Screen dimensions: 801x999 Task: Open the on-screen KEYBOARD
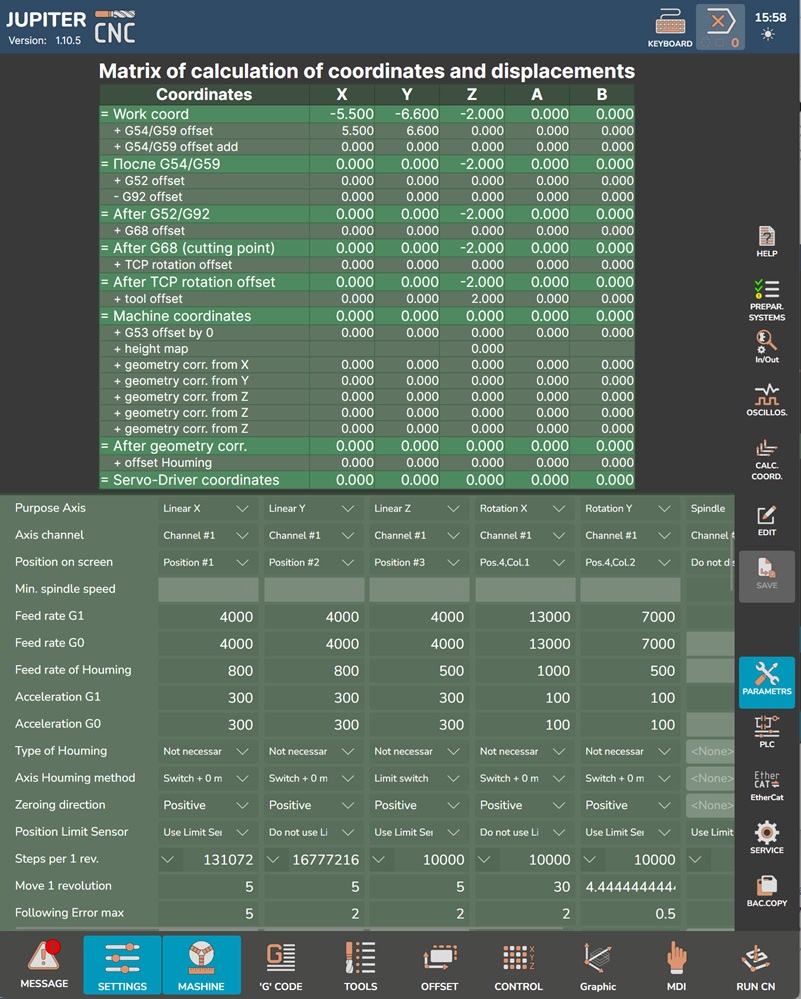(x=669, y=27)
